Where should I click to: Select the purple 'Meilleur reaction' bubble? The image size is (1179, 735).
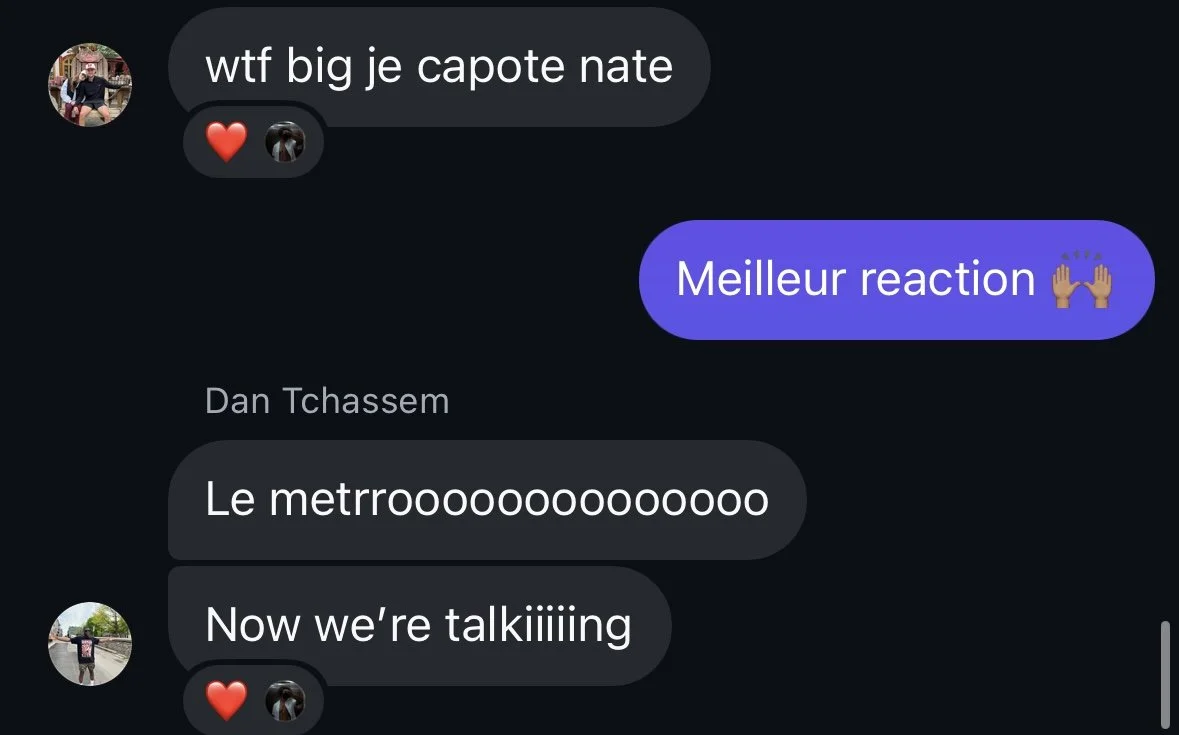[896, 280]
